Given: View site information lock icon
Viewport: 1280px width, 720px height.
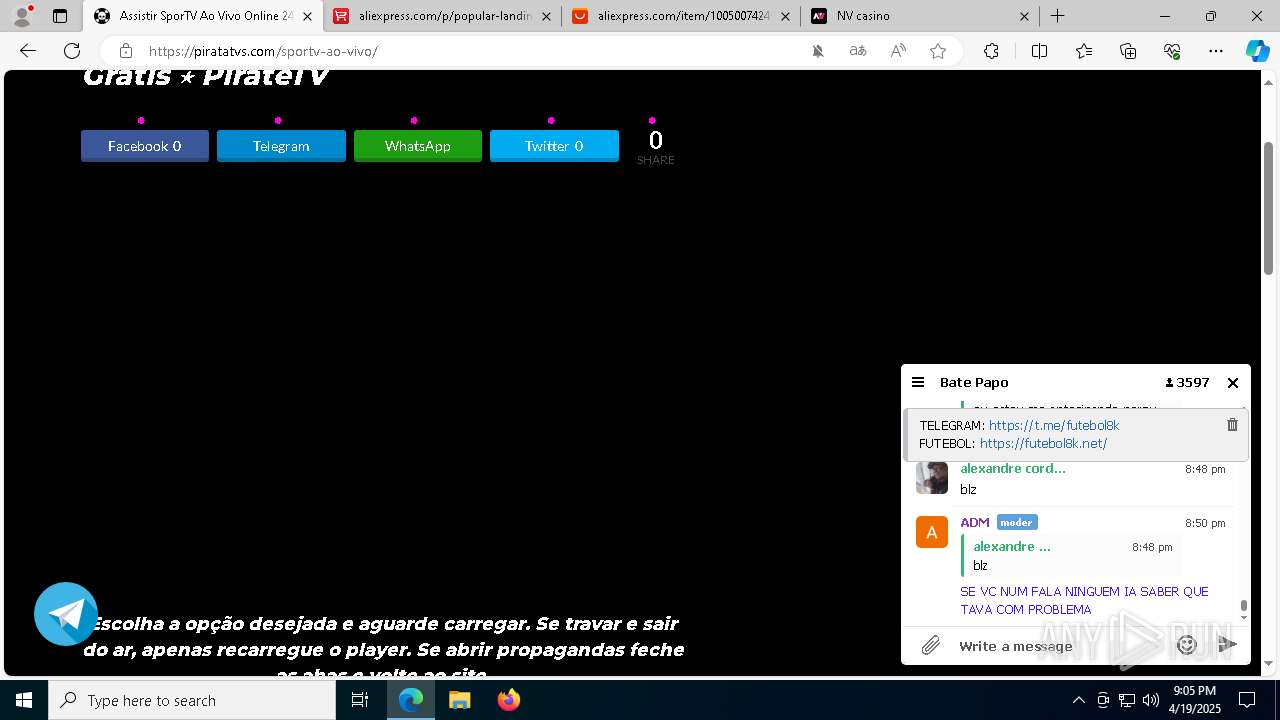Looking at the screenshot, I should pyautogui.click(x=125, y=51).
